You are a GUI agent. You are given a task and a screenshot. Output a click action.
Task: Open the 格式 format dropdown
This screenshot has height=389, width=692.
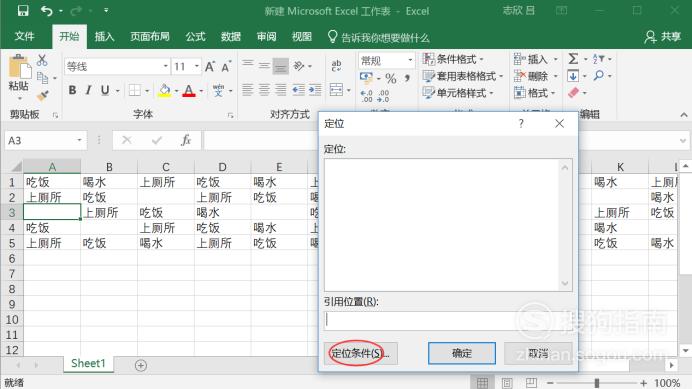click(x=534, y=93)
